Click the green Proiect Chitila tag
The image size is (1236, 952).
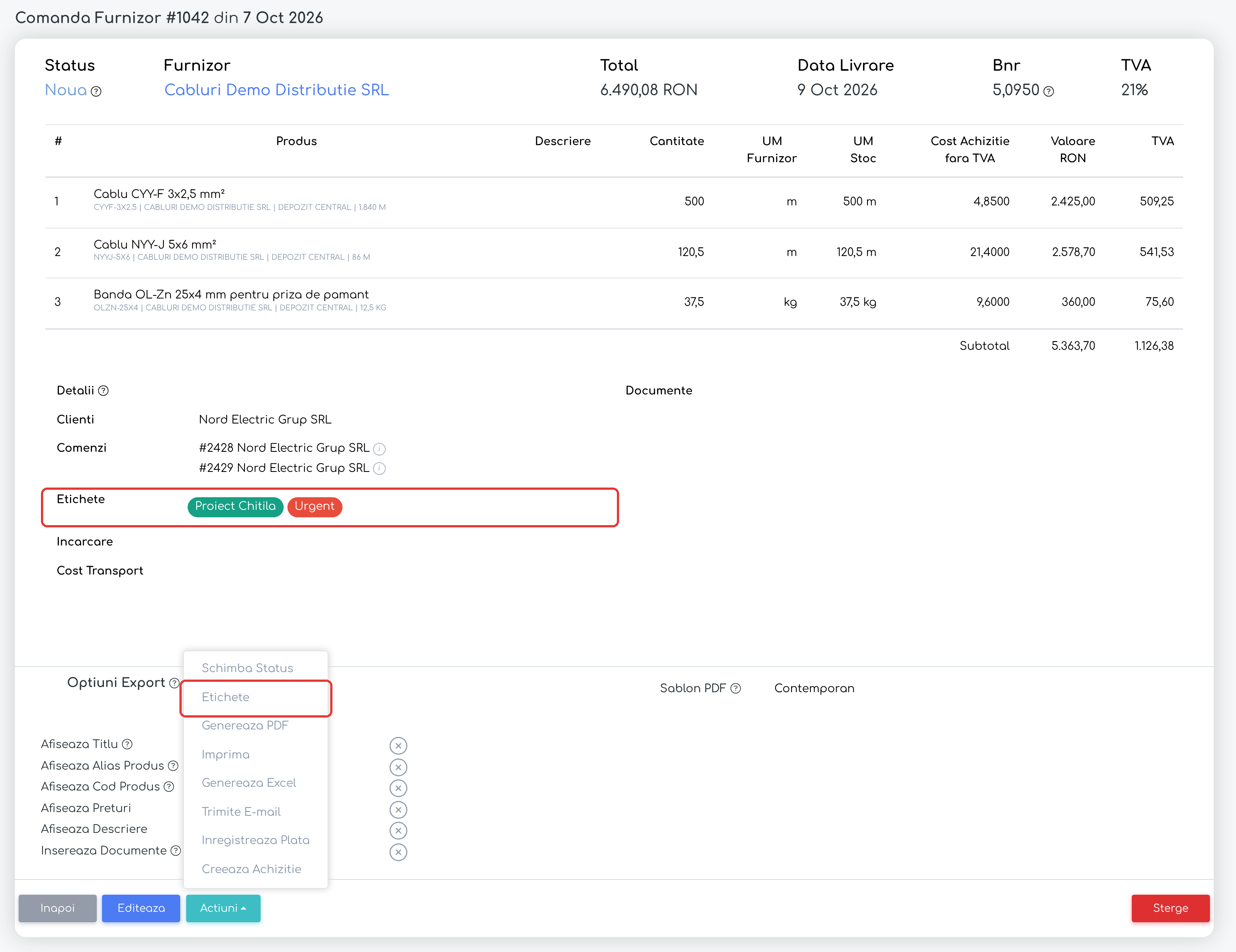click(235, 506)
